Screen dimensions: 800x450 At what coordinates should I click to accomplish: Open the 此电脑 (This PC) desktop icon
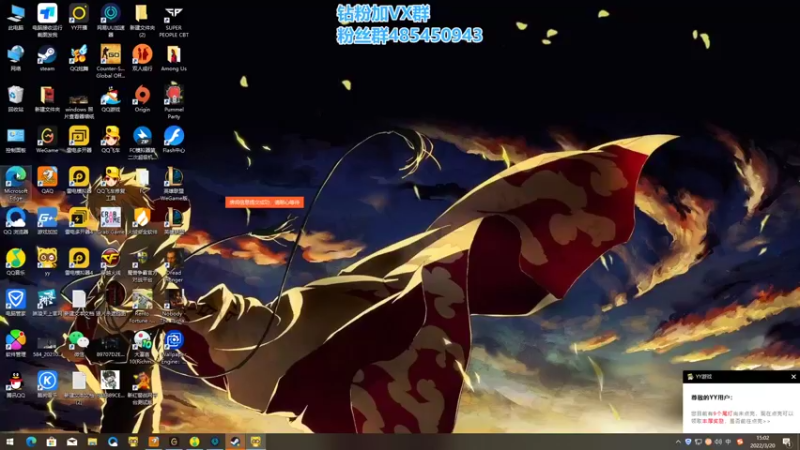click(x=16, y=17)
